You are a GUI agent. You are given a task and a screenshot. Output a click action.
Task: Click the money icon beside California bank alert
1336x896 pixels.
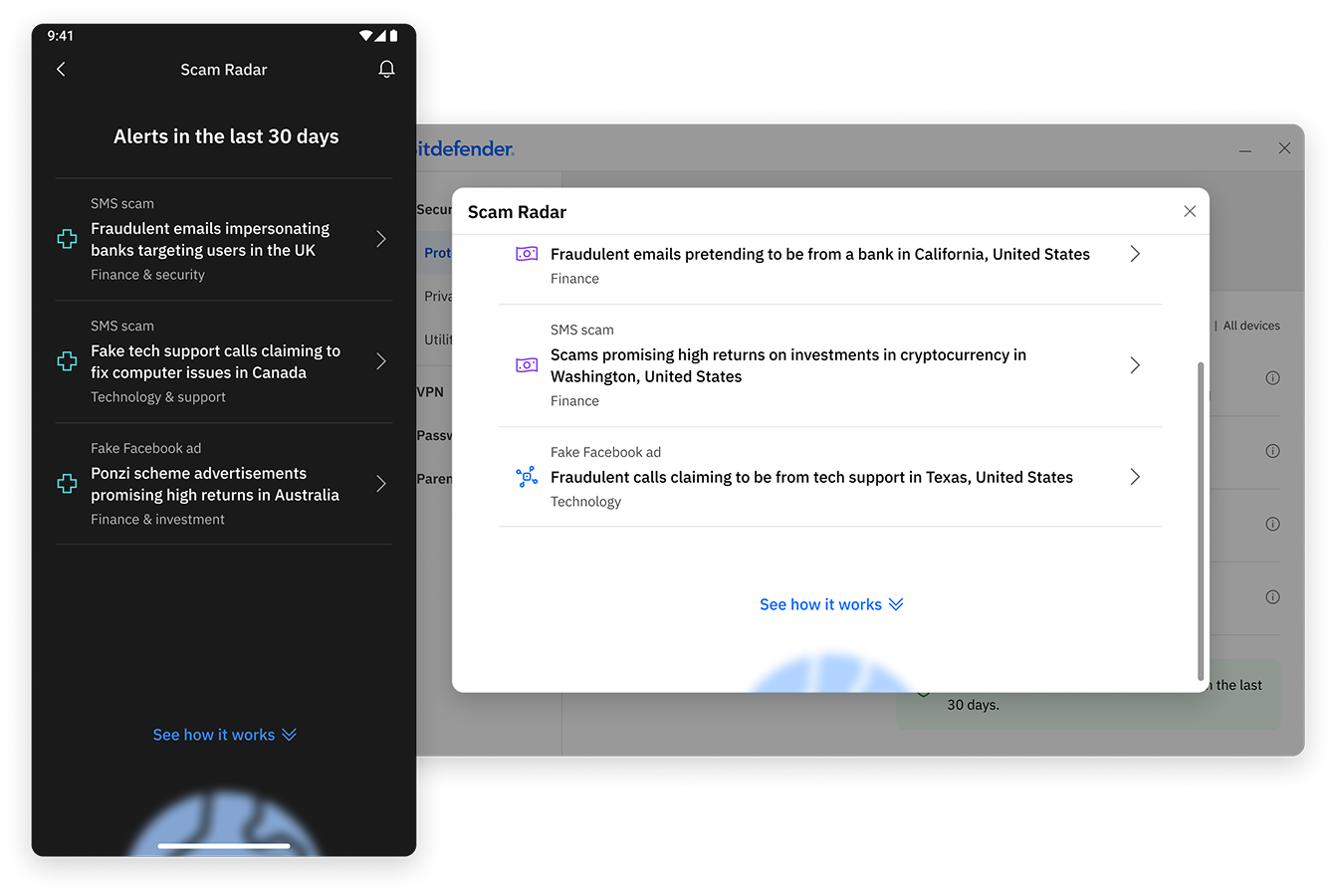coord(527,254)
